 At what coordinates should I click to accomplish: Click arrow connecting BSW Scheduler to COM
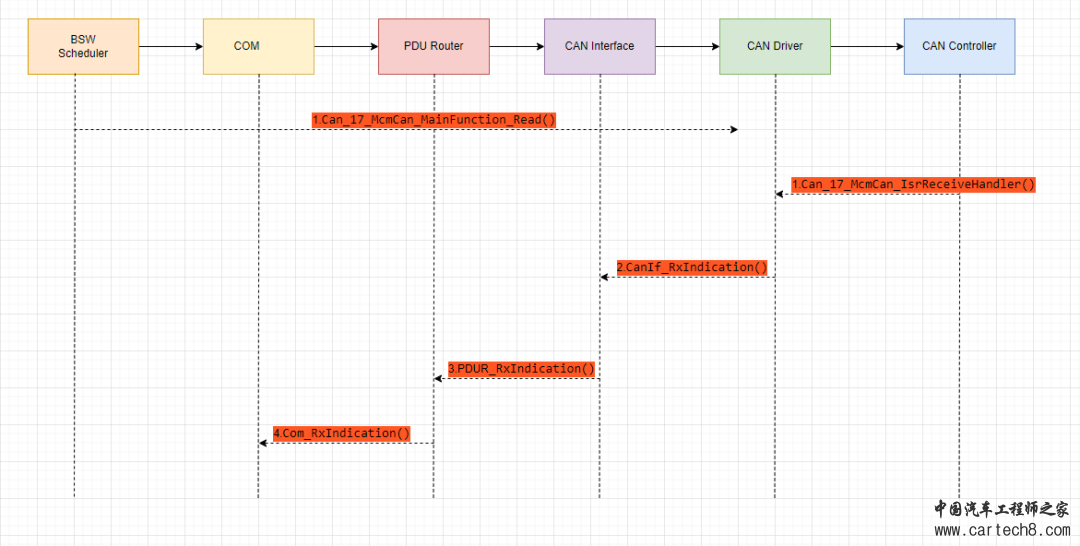[170, 46]
